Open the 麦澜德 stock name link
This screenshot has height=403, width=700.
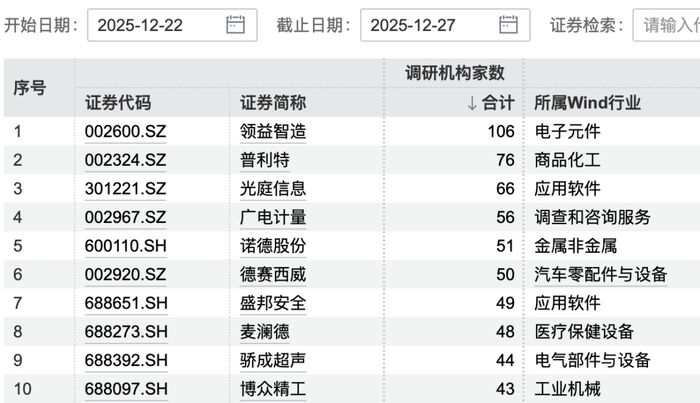point(265,332)
